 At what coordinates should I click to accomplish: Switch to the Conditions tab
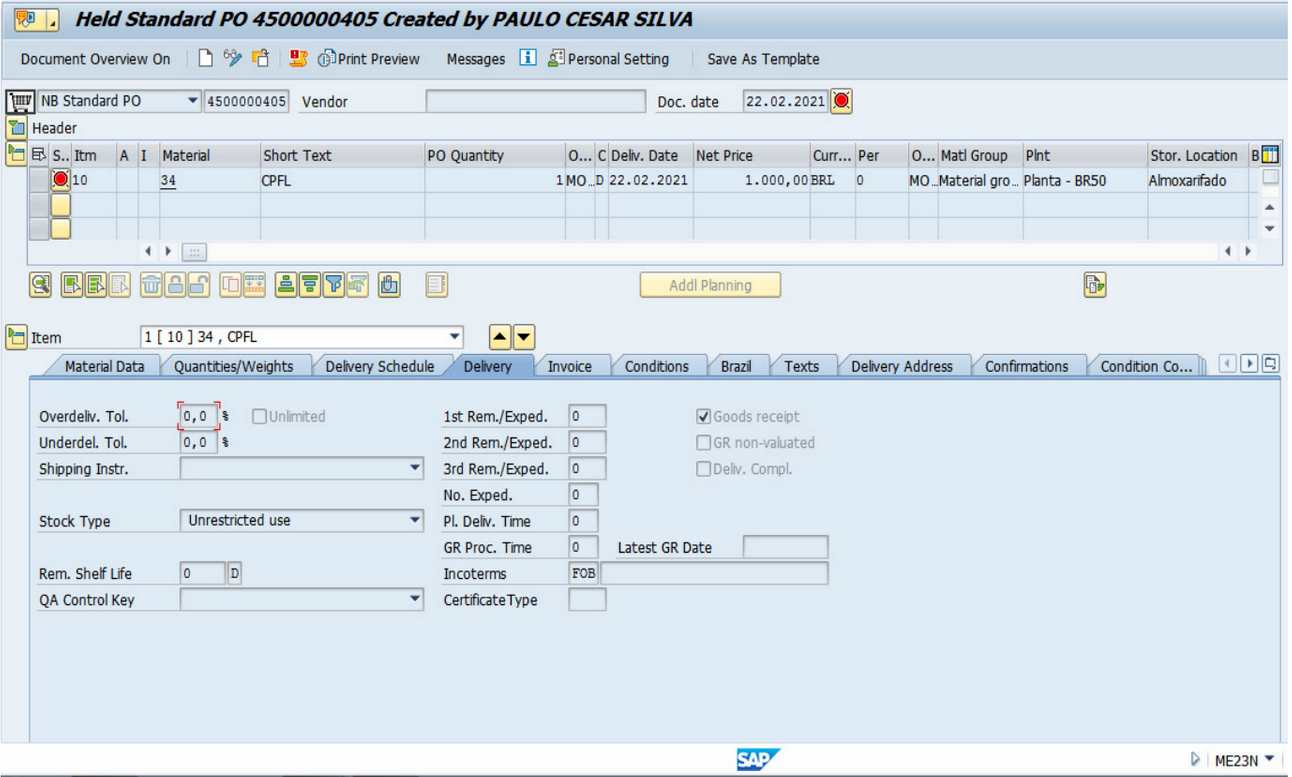click(657, 366)
